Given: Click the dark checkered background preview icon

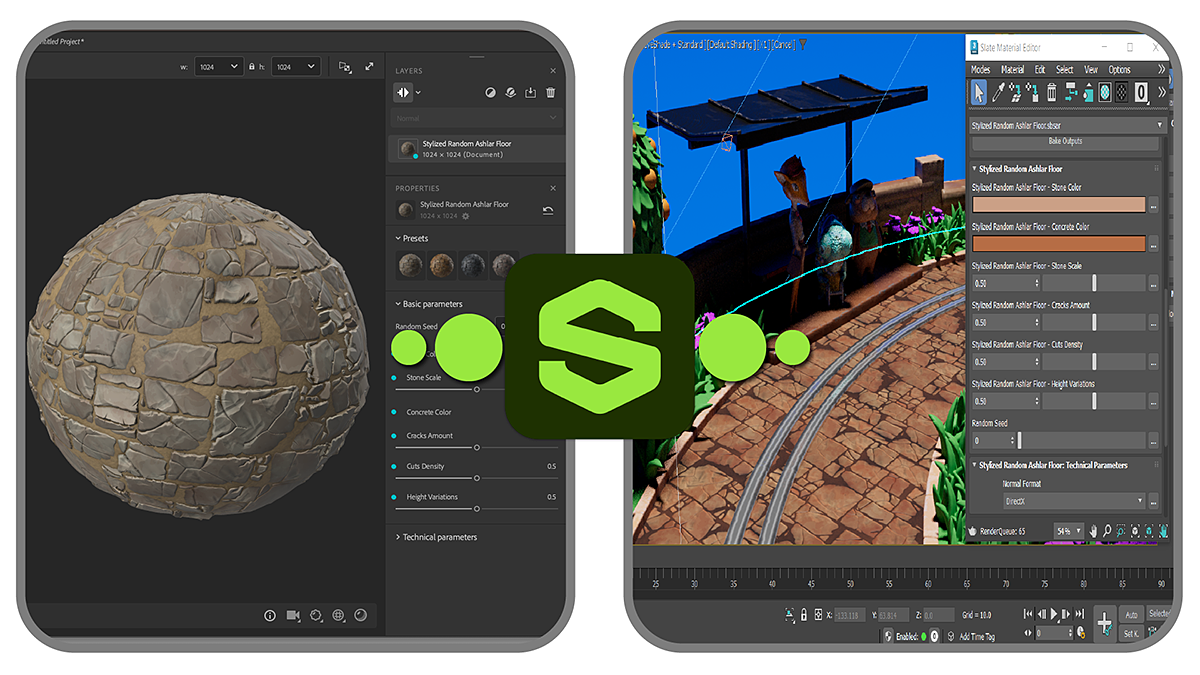Looking at the screenshot, I should point(1122,92).
